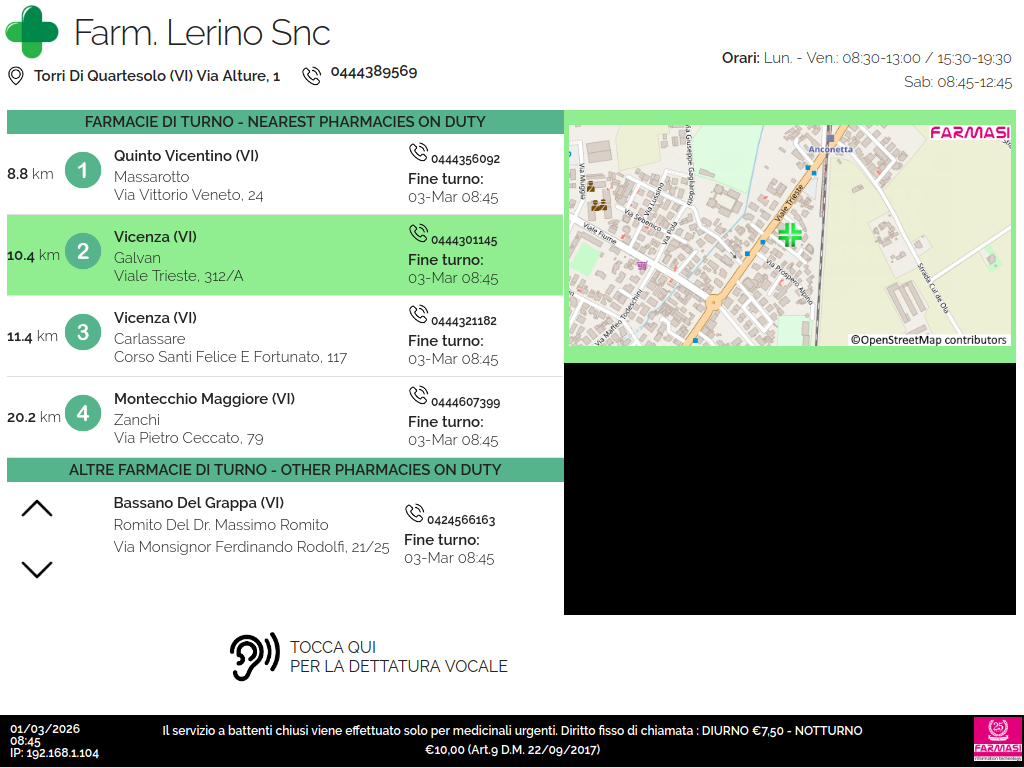Click the location pin icon beside address
The height and width of the screenshot is (768, 1024).
click(x=16, y=76)
